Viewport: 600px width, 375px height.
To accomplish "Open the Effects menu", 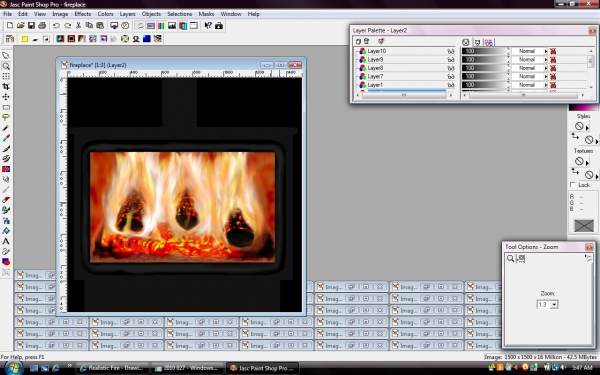I will click(83, 14).
